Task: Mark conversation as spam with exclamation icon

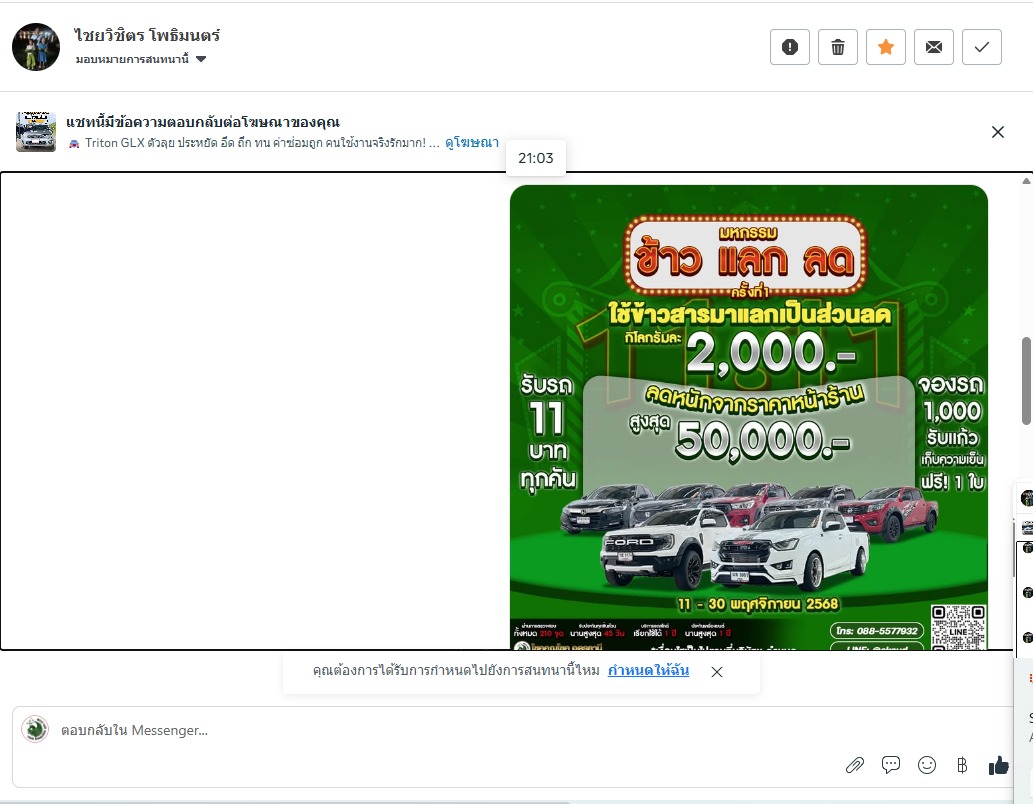Action: coord(789,47)
